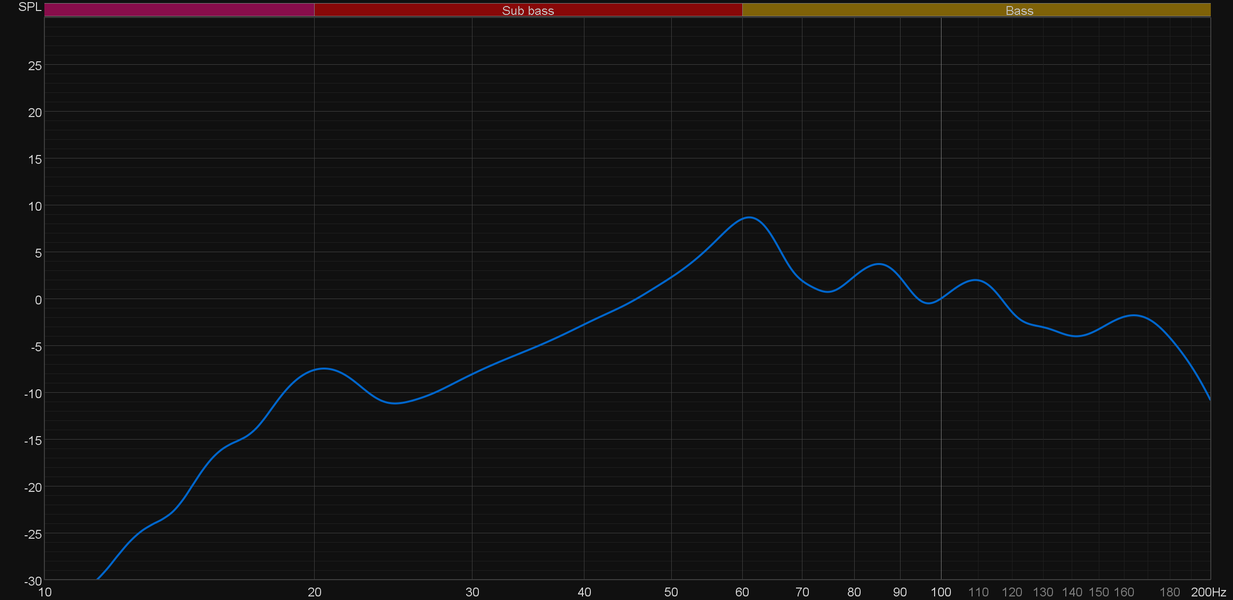The width and height of the screenshot is (1233, 600).
Task: Click the curve's peak near 85 Hz
Action: point(878,264)
